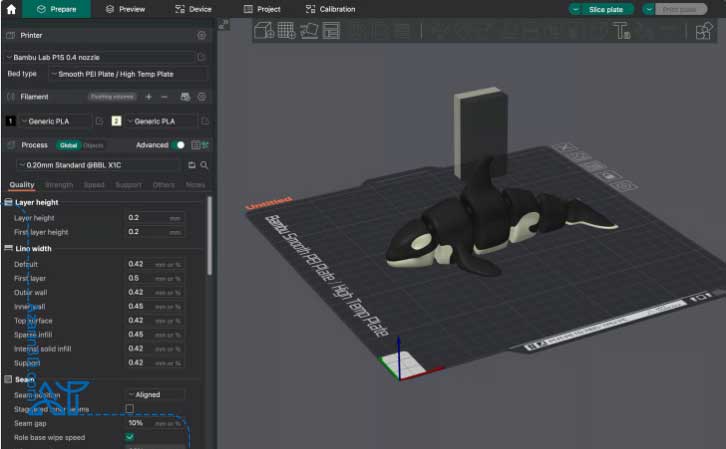Open the Bed type dropdown
The height and width of the screenshot is (449, 726).
click(130, 74)
